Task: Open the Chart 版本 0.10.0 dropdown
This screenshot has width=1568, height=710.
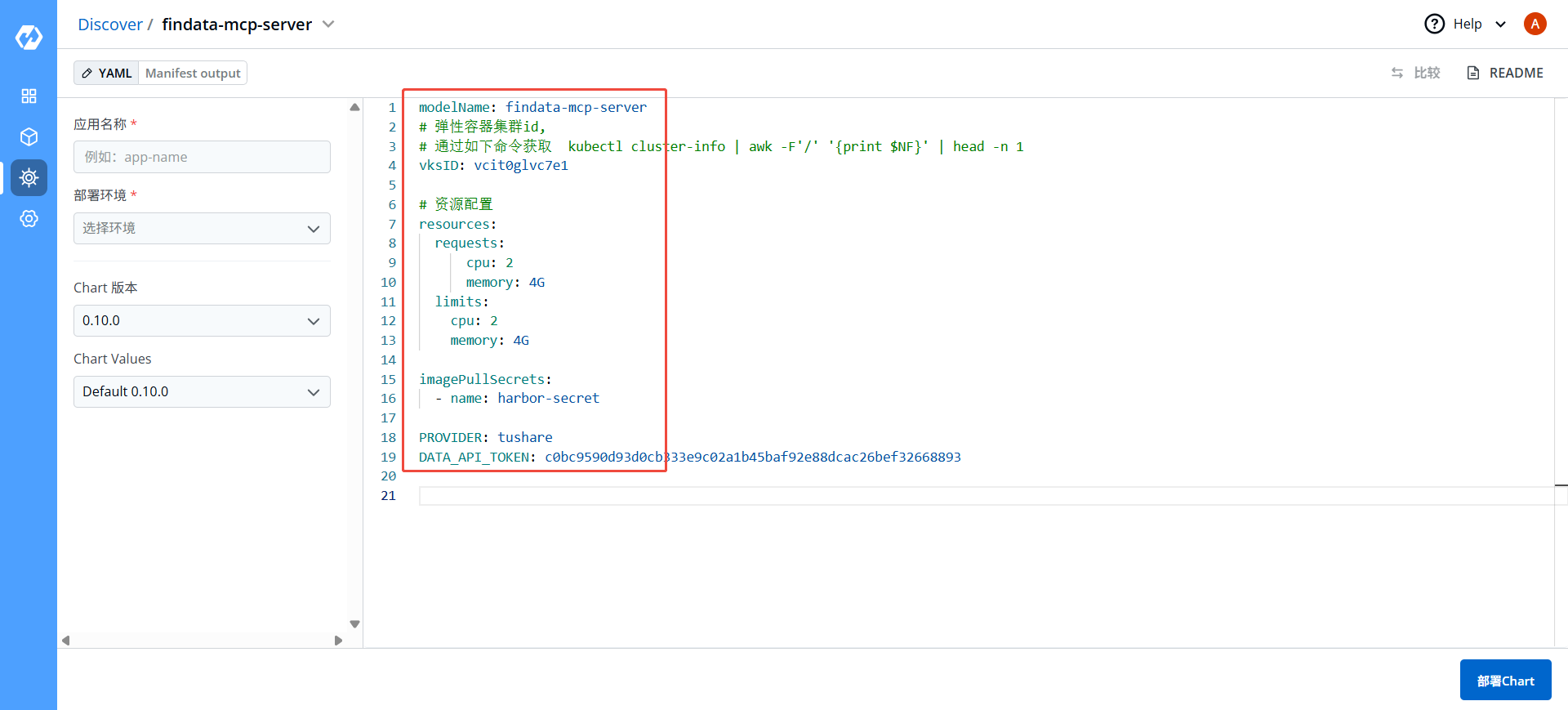Action: (202, 321)
